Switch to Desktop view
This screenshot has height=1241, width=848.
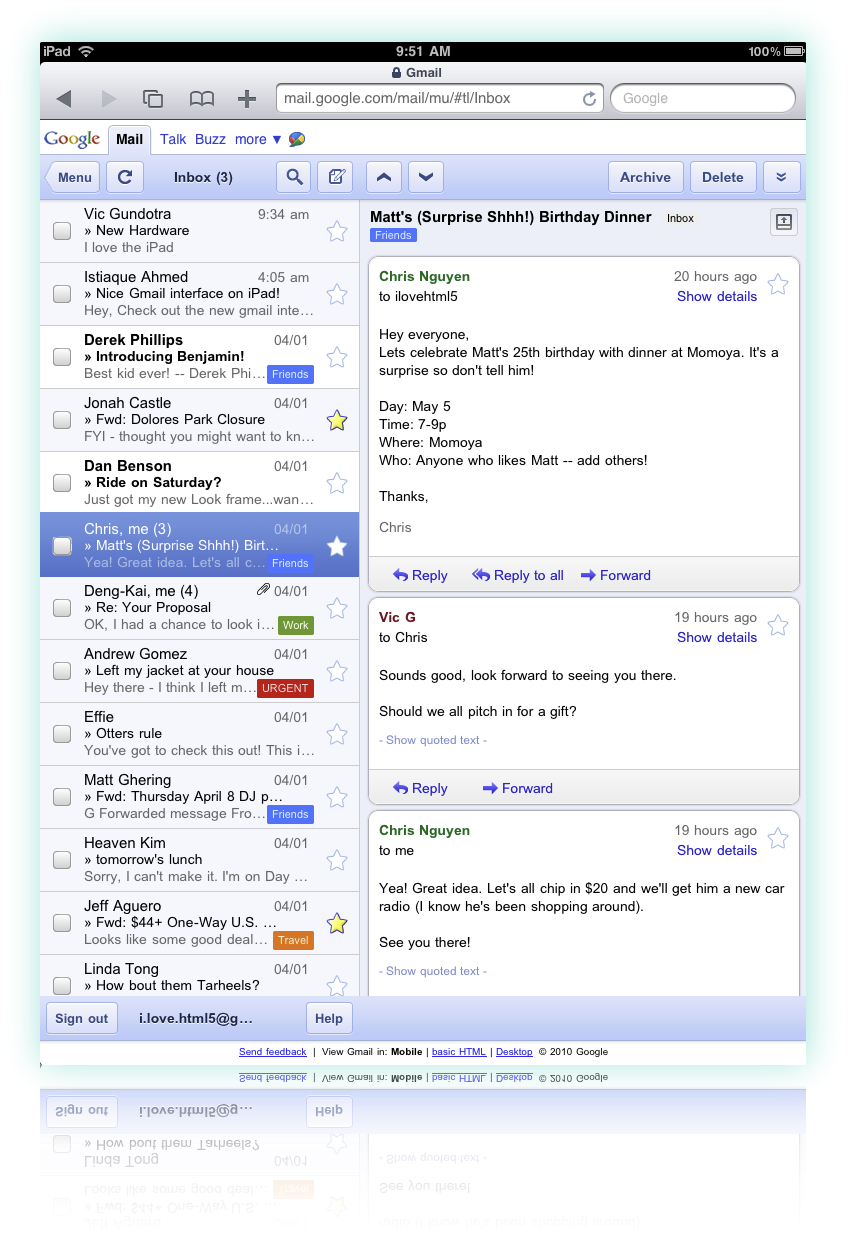point(514,1052)
